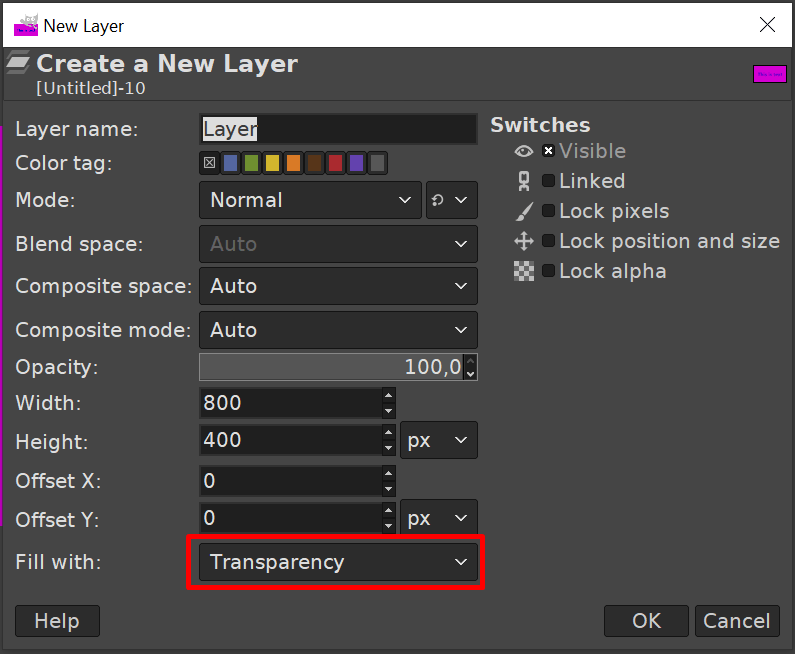This screenshot has width=795, height=654.
Task: Open the Composite mode dropdown
Action: (x=338, y=330)
